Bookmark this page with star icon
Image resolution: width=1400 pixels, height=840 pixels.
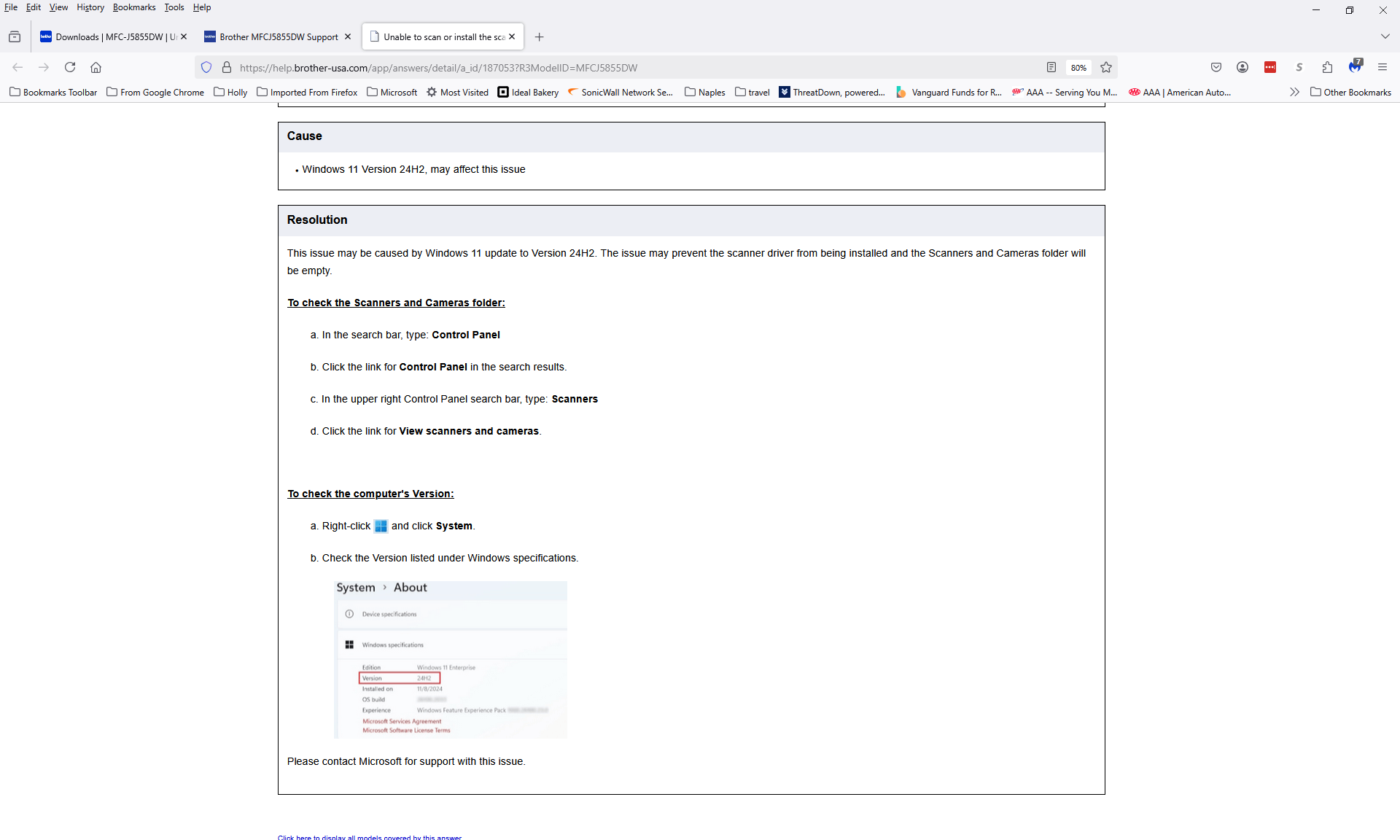click(1106, 67)
